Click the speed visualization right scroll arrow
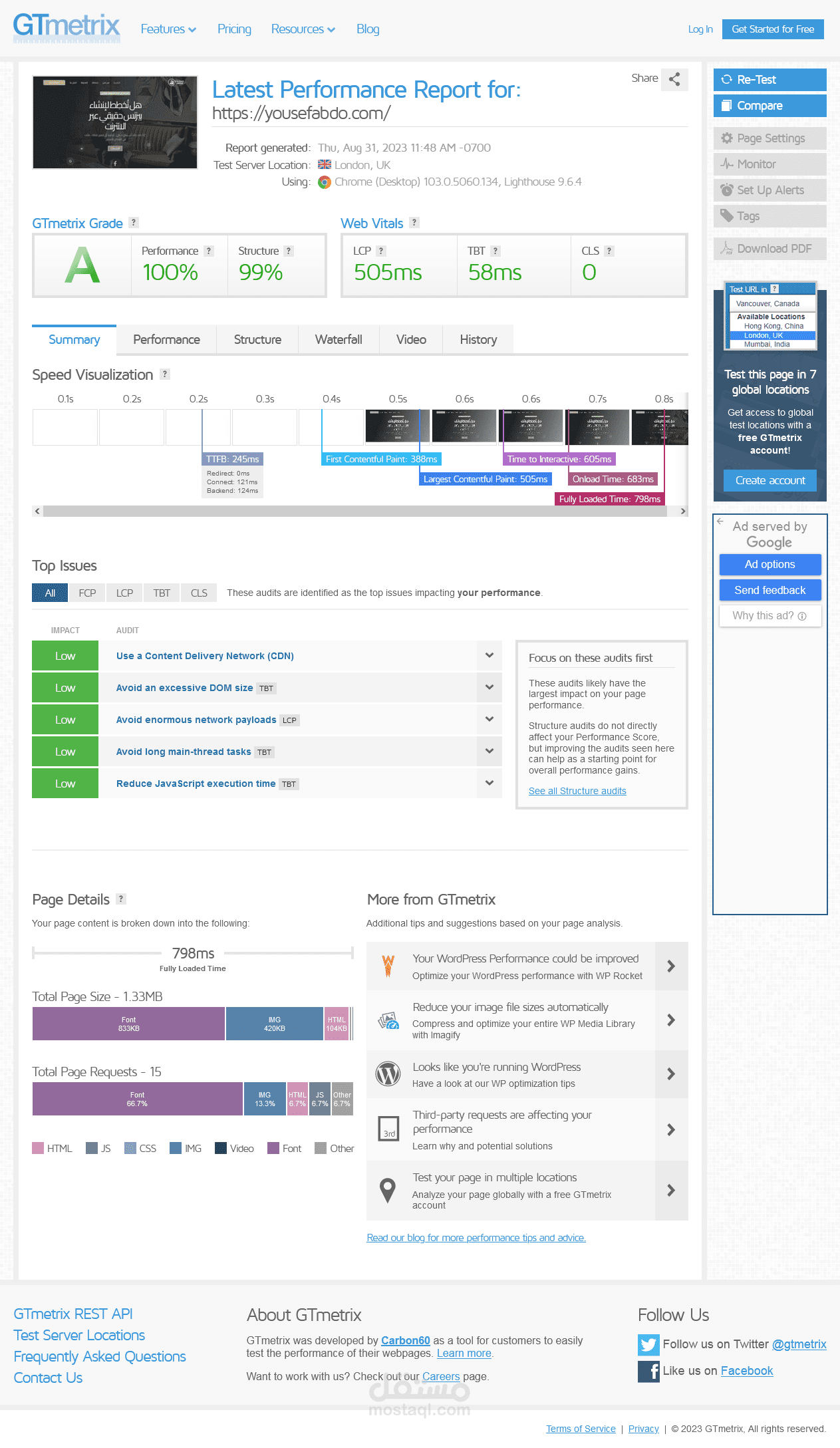The image size is (840, 1448). click(x=682, y=511)
